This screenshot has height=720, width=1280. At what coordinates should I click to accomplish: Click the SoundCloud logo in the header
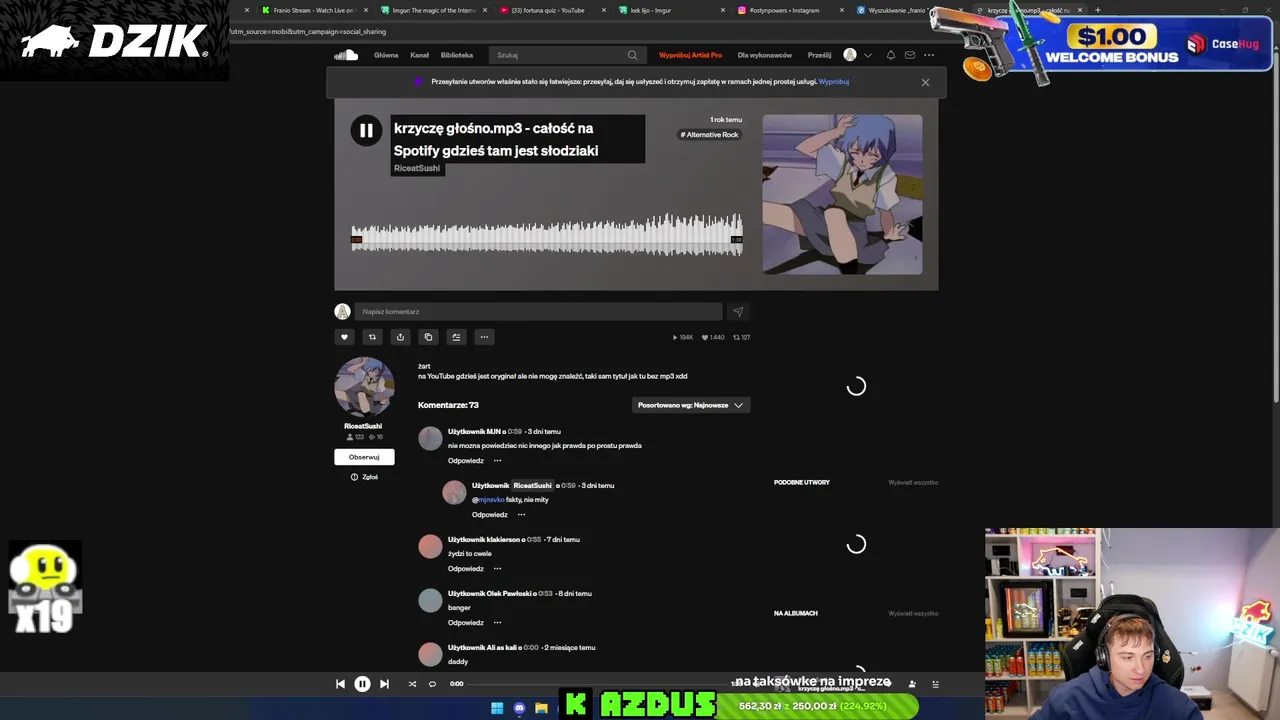(x=346, y=55)
